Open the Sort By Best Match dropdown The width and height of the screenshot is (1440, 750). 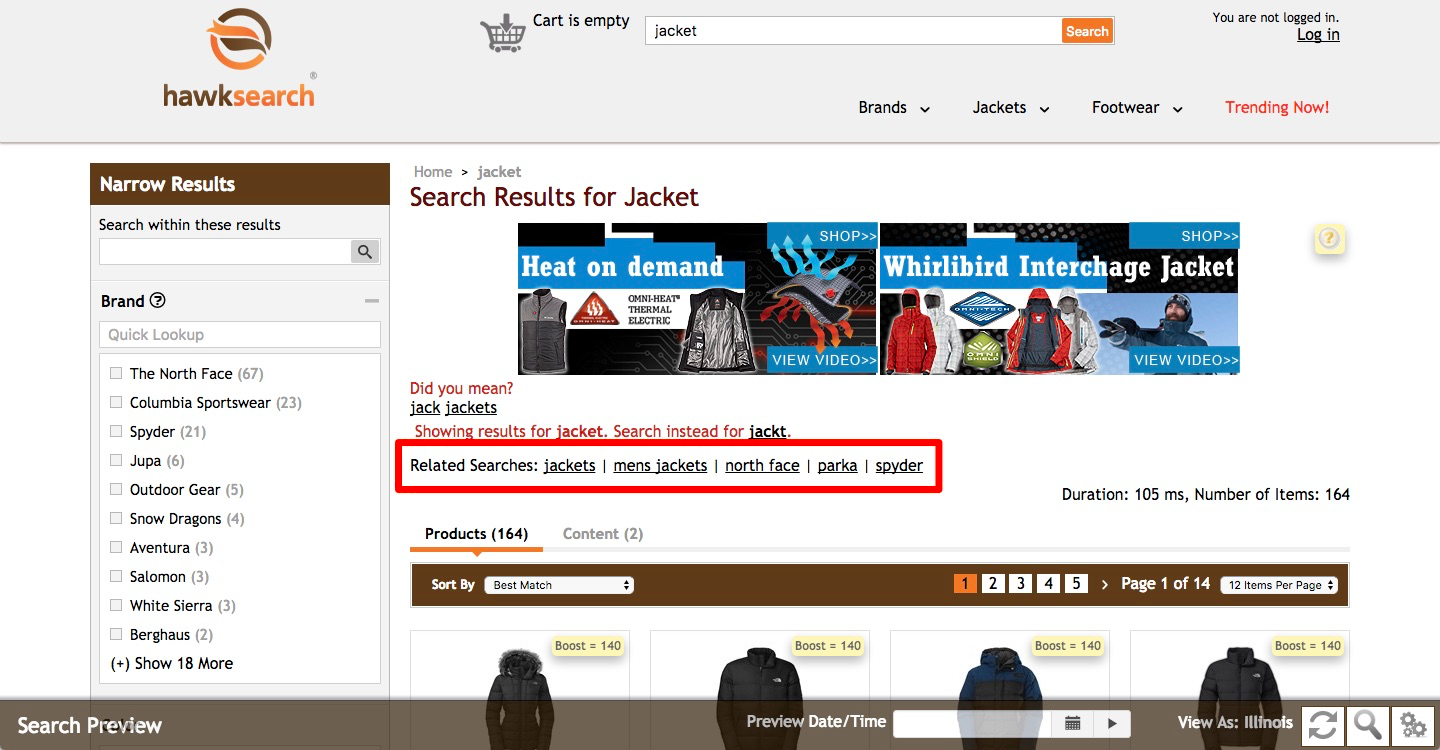point(559,585)
